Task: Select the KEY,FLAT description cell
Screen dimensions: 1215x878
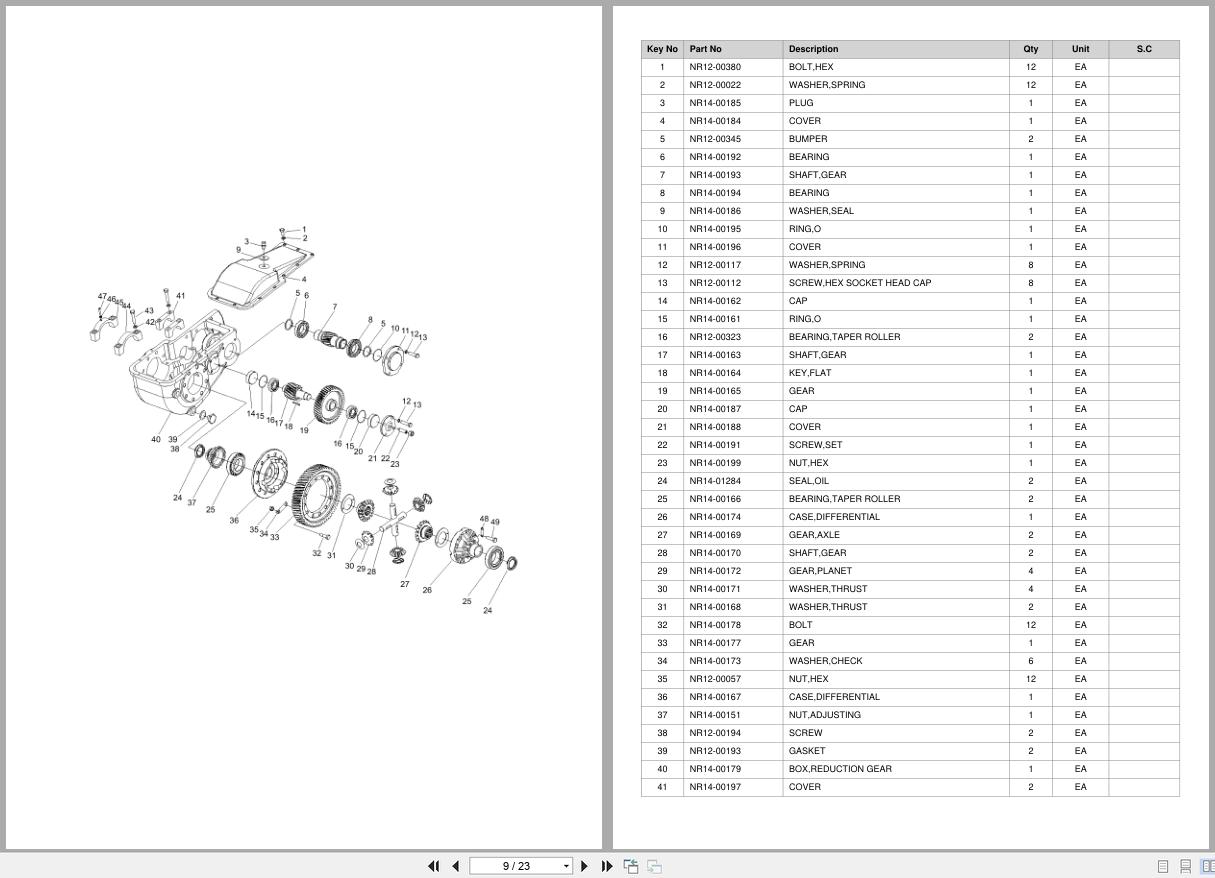Action: (x=896, y=373)
